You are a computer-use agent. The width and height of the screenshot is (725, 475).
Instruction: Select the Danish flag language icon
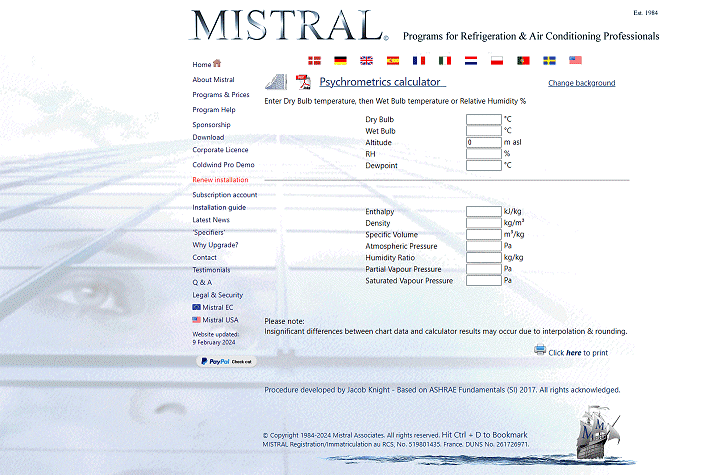click(315, 60)
